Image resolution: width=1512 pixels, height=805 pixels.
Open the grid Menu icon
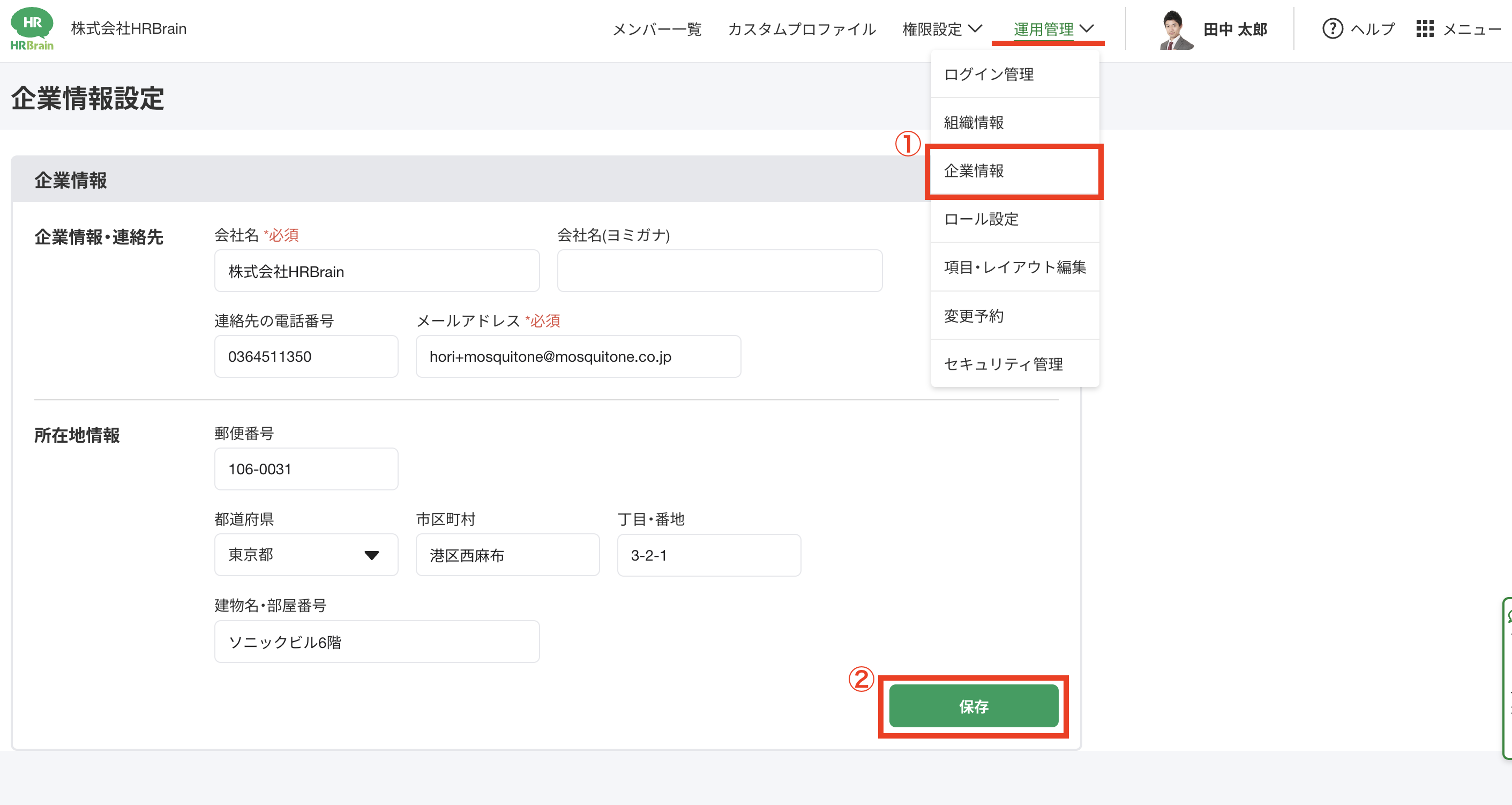[1425, 29]
